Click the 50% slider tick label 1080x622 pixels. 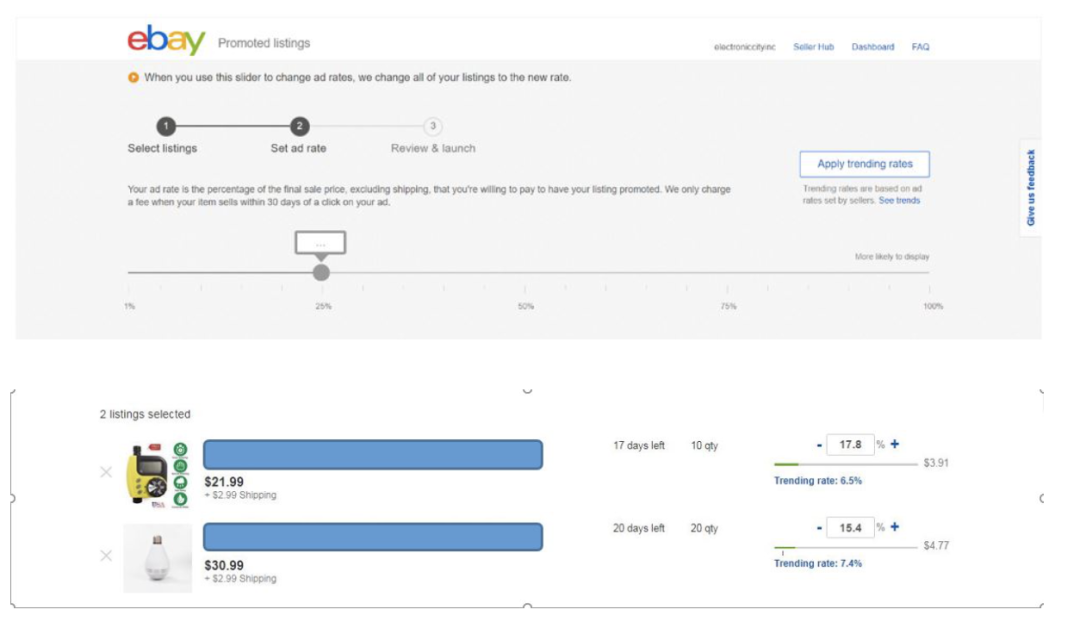point(526,307)
